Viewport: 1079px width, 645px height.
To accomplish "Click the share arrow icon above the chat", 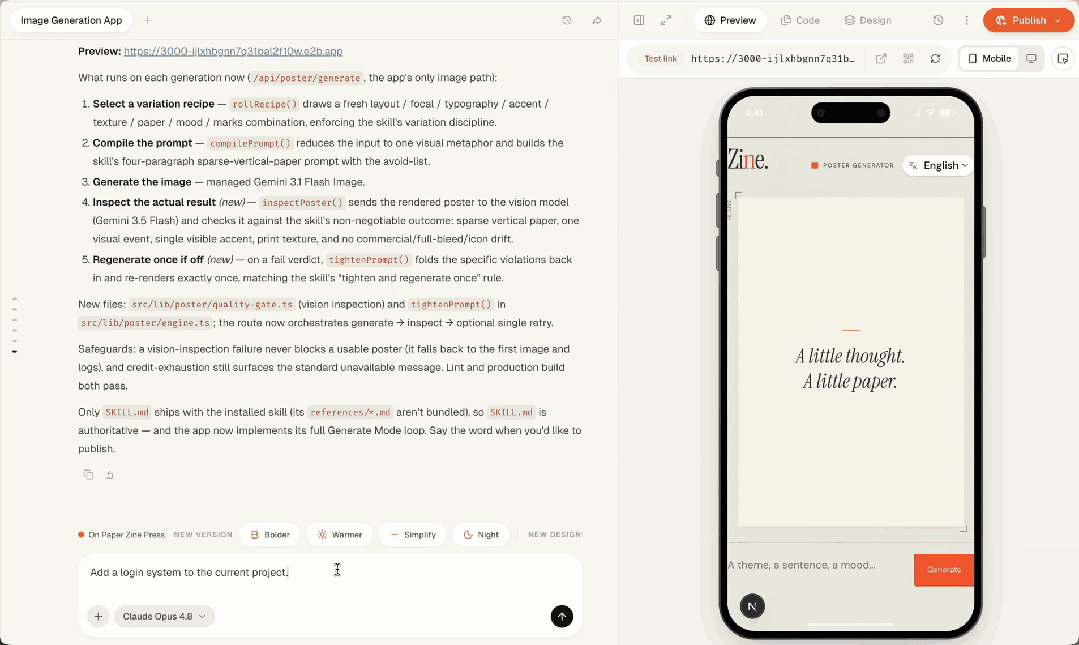I will [597, 21].
